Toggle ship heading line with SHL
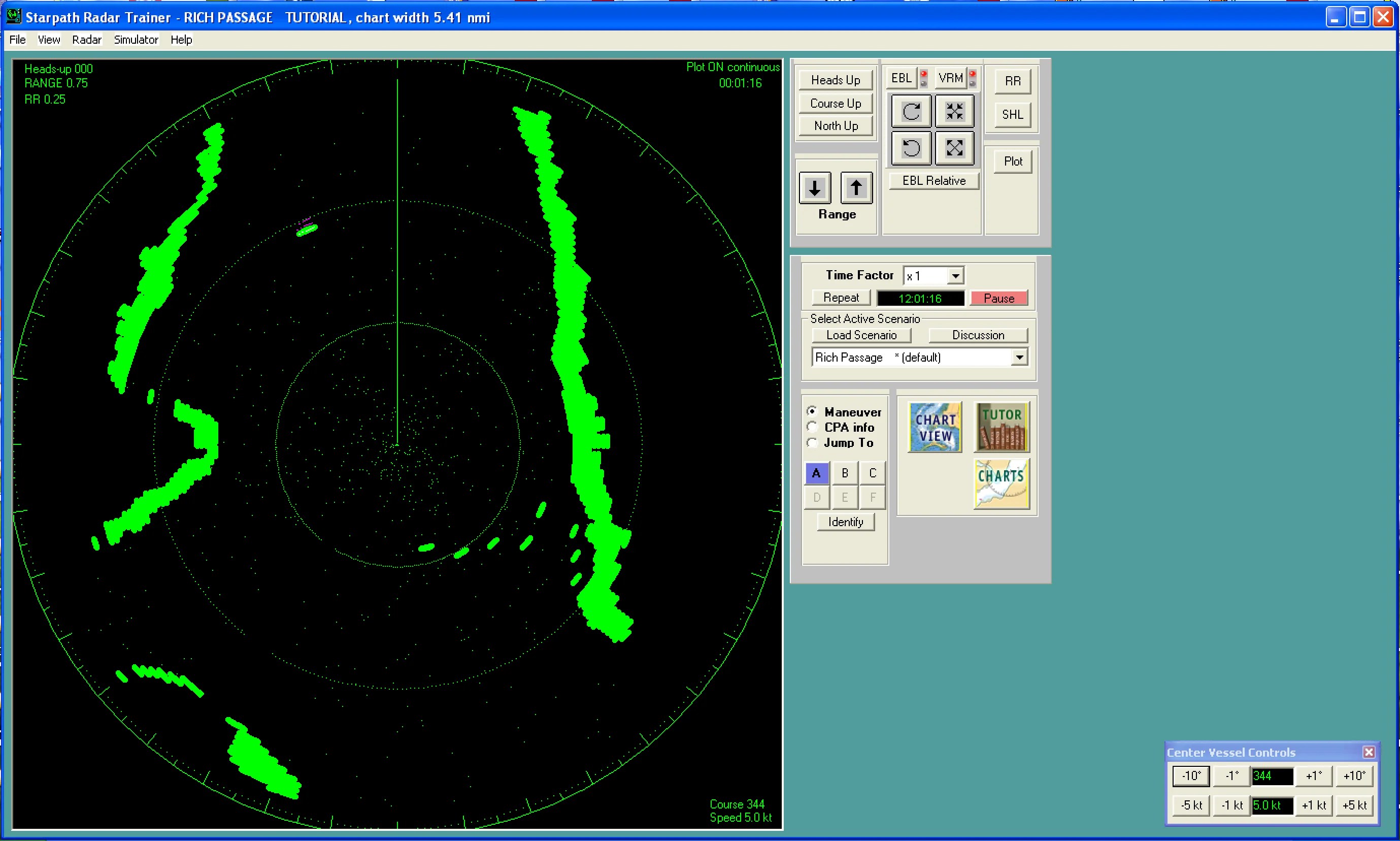Screen dimensions: 1400x841 (1013, 114)
